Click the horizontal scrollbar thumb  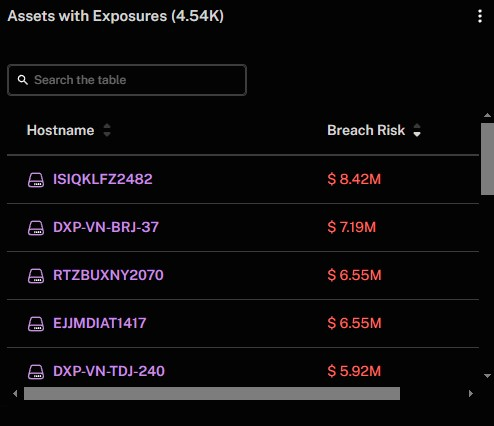pos(212,393)
